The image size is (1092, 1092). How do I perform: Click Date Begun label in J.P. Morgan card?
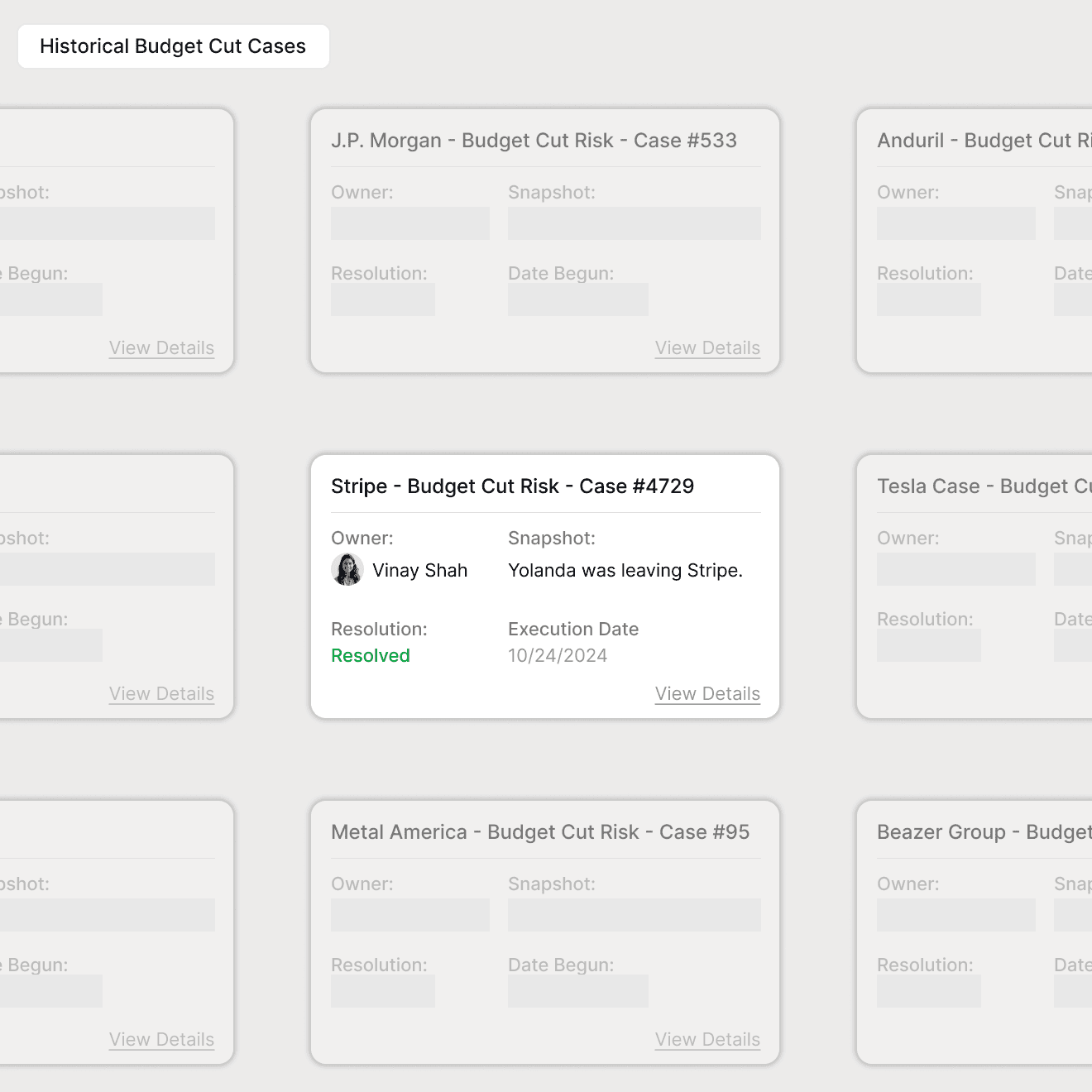(x=561, y=273)
